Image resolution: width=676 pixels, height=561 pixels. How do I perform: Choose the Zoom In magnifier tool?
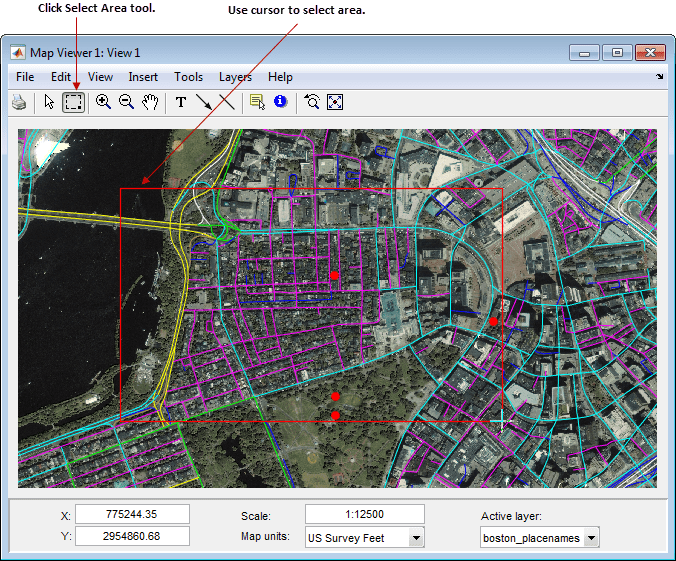point(103,102)
